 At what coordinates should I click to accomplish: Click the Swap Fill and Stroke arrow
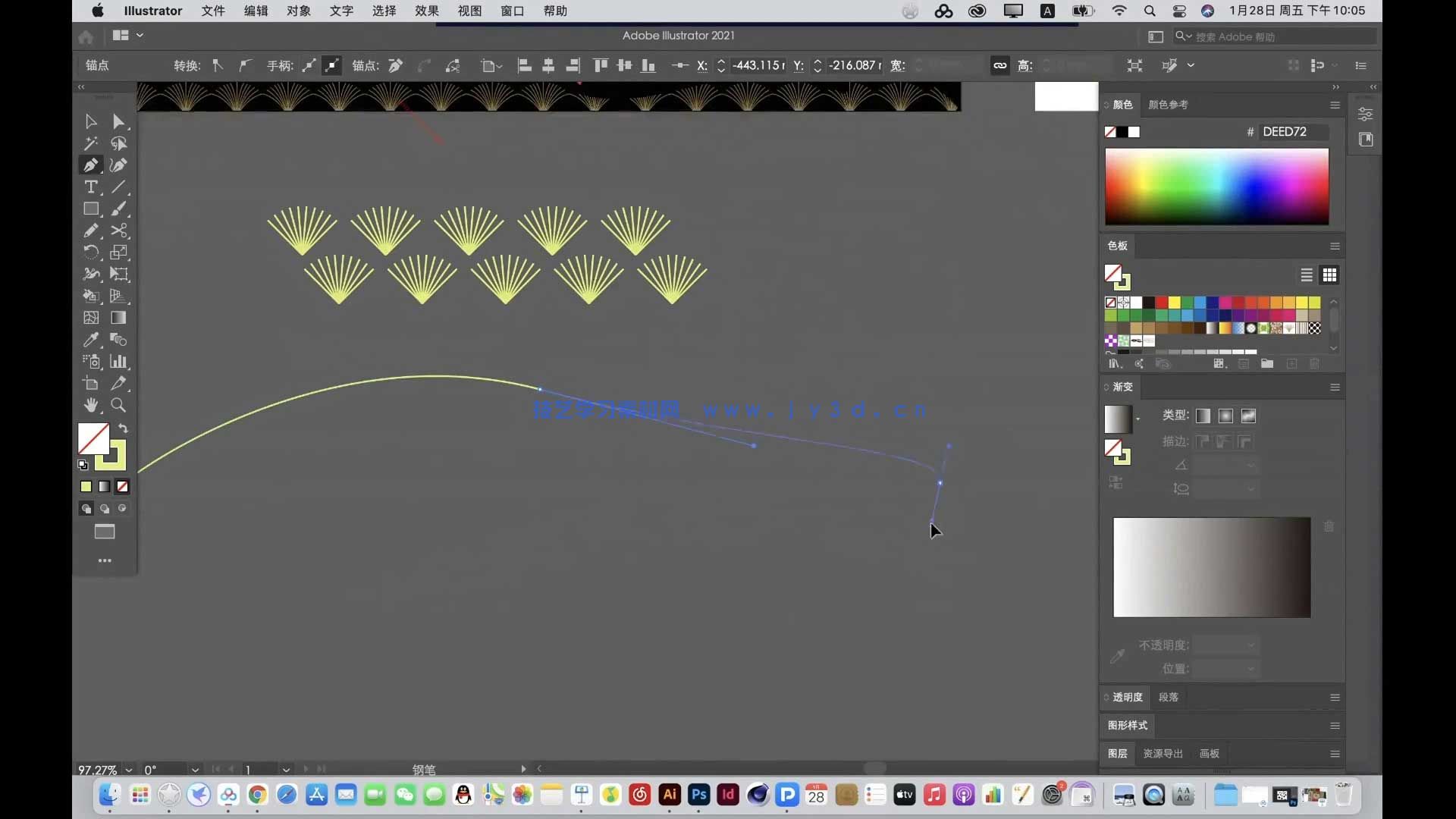pos(123,428)
